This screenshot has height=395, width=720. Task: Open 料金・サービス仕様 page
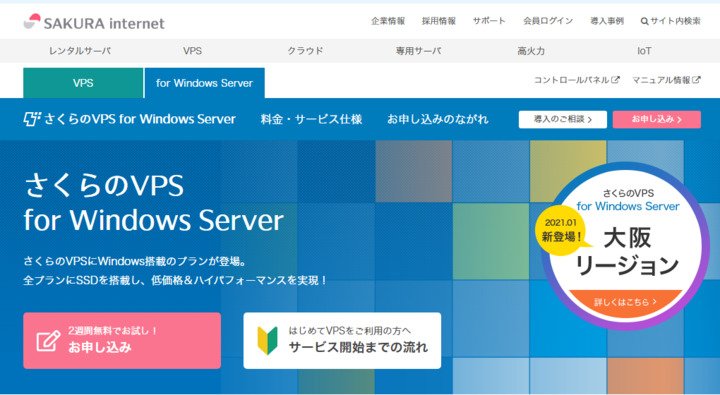[x=311, y=119]
